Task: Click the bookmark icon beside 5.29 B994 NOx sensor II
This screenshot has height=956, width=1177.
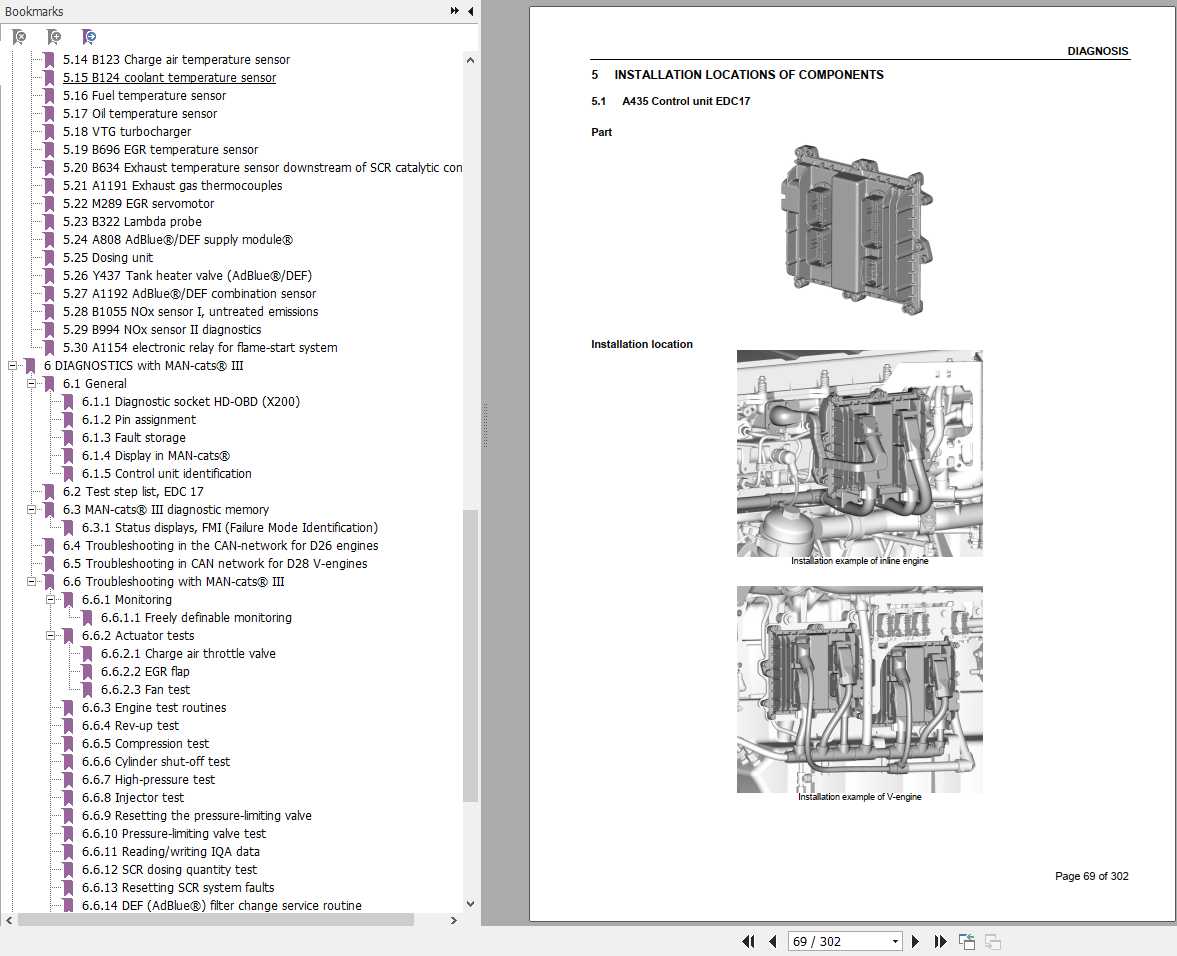Action: 49,329
